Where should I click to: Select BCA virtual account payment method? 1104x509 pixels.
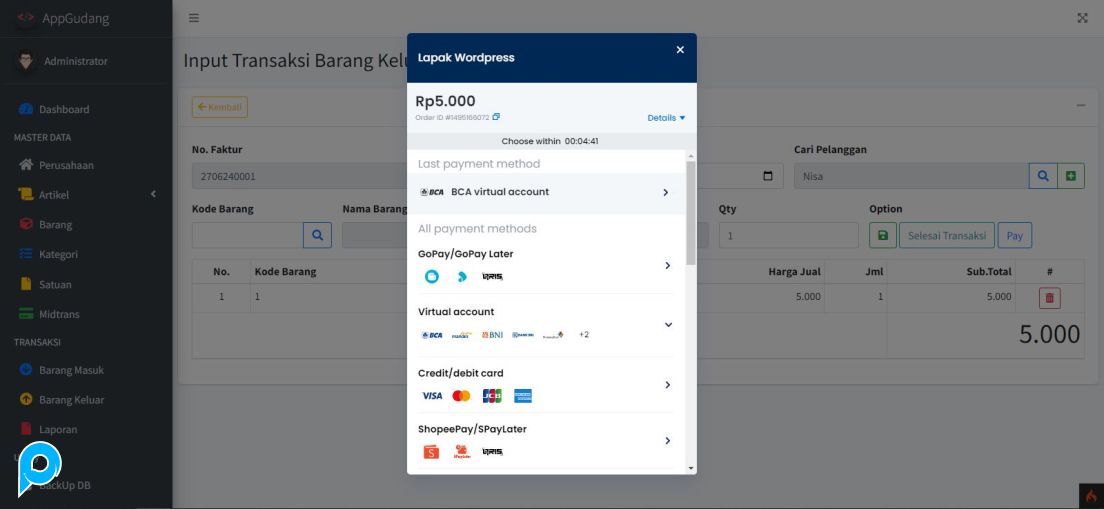tap(545, 192)
